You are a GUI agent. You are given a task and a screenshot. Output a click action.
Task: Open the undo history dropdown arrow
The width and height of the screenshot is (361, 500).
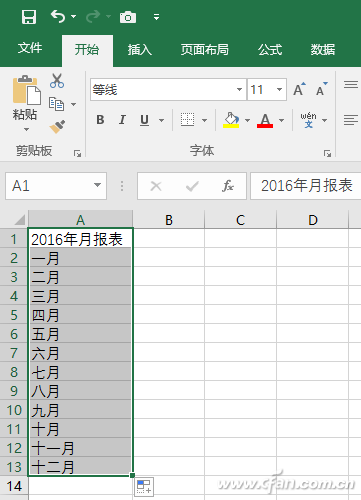coord(74,16)
